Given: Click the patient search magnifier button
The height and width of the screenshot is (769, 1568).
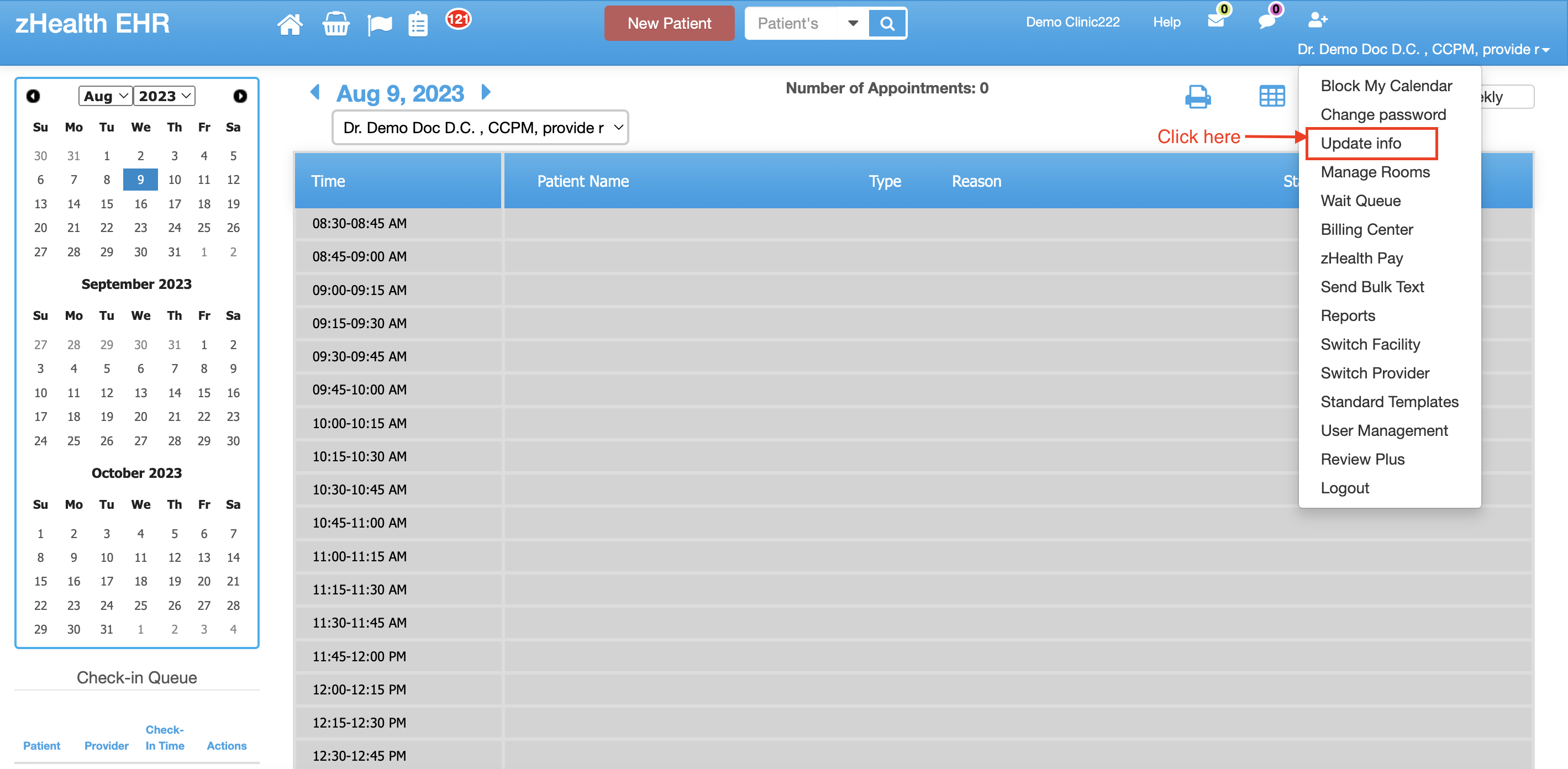Looking at the screenshot, I should click(887, 23).
